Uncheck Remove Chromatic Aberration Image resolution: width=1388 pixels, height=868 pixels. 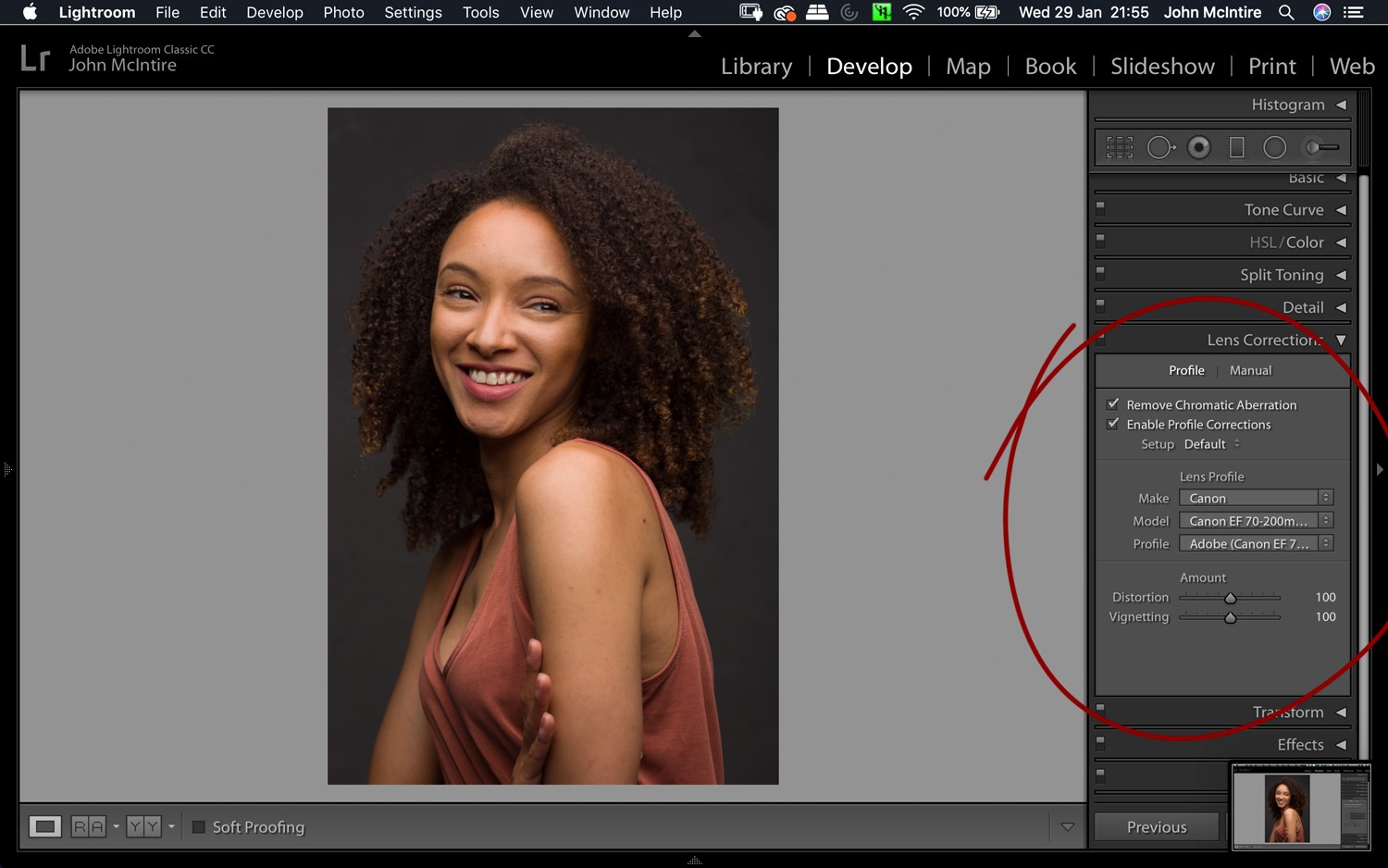point(1113,403)
